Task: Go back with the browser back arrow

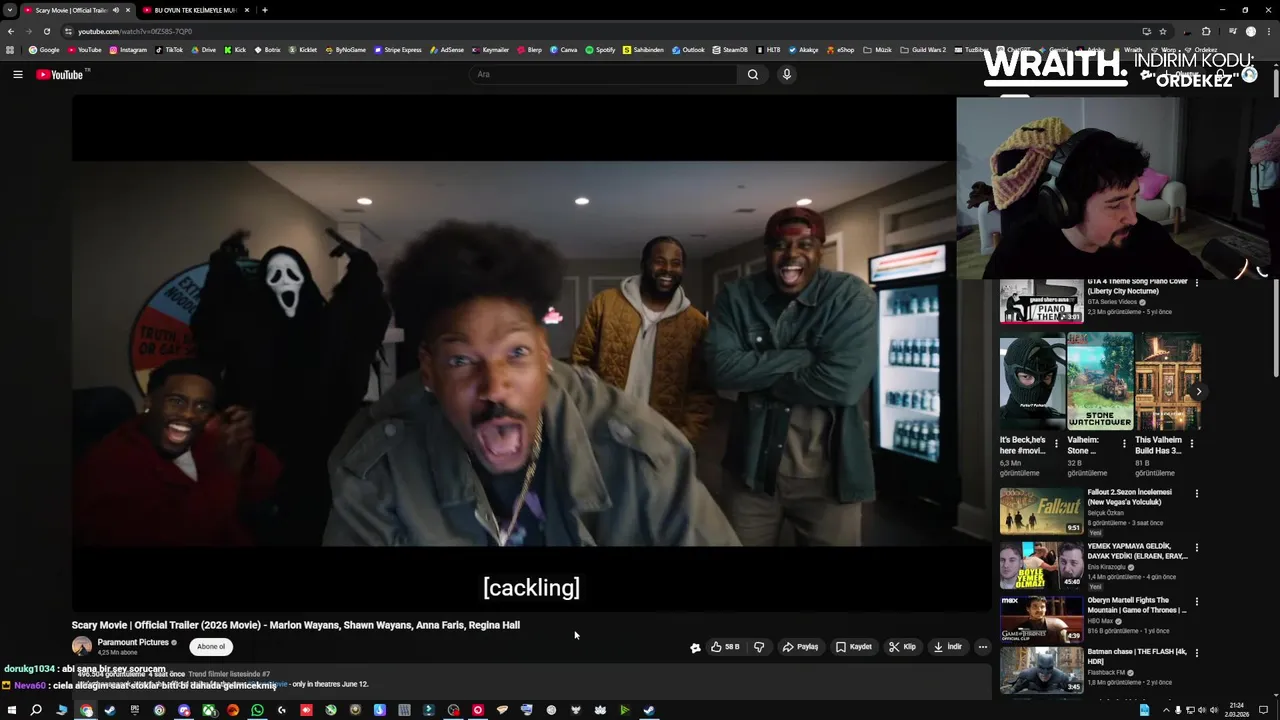Action: point(11,31)
